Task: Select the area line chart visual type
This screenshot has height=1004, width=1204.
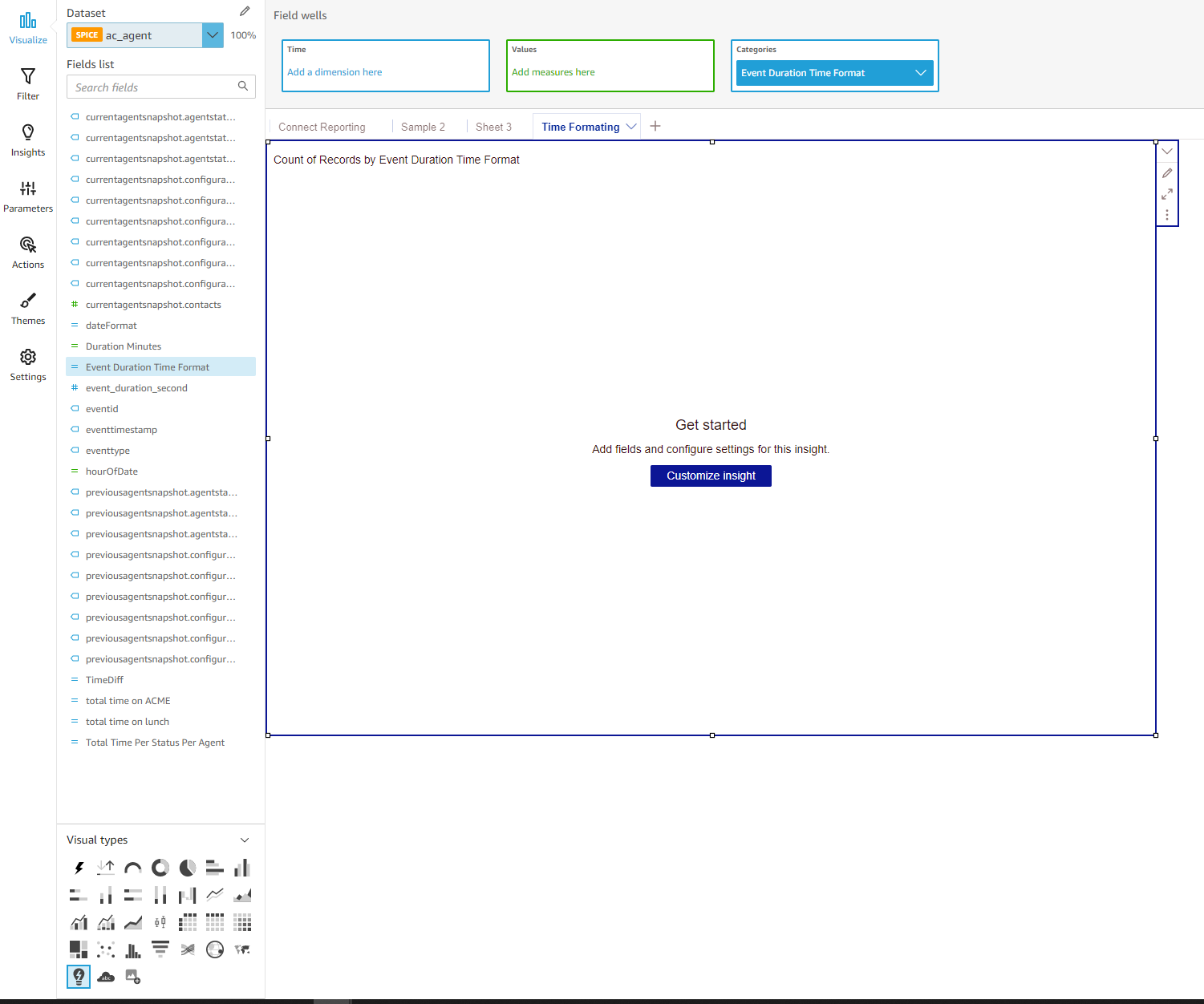Action: point(242,895)
